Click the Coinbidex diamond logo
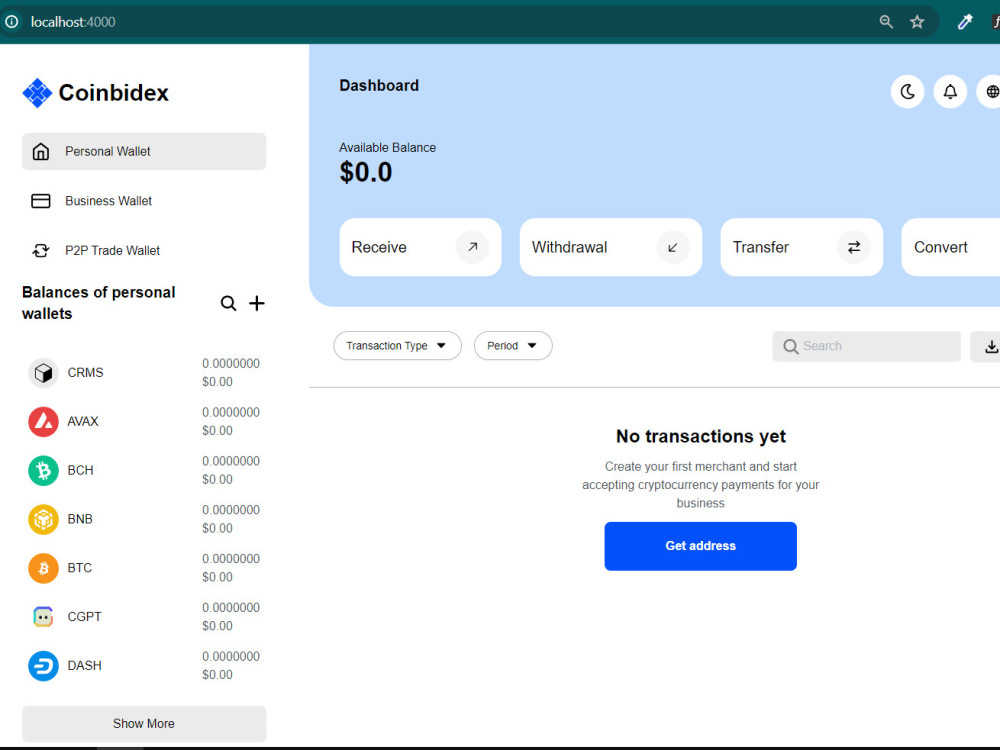1000x750 pixels. [x=37, y=92]
